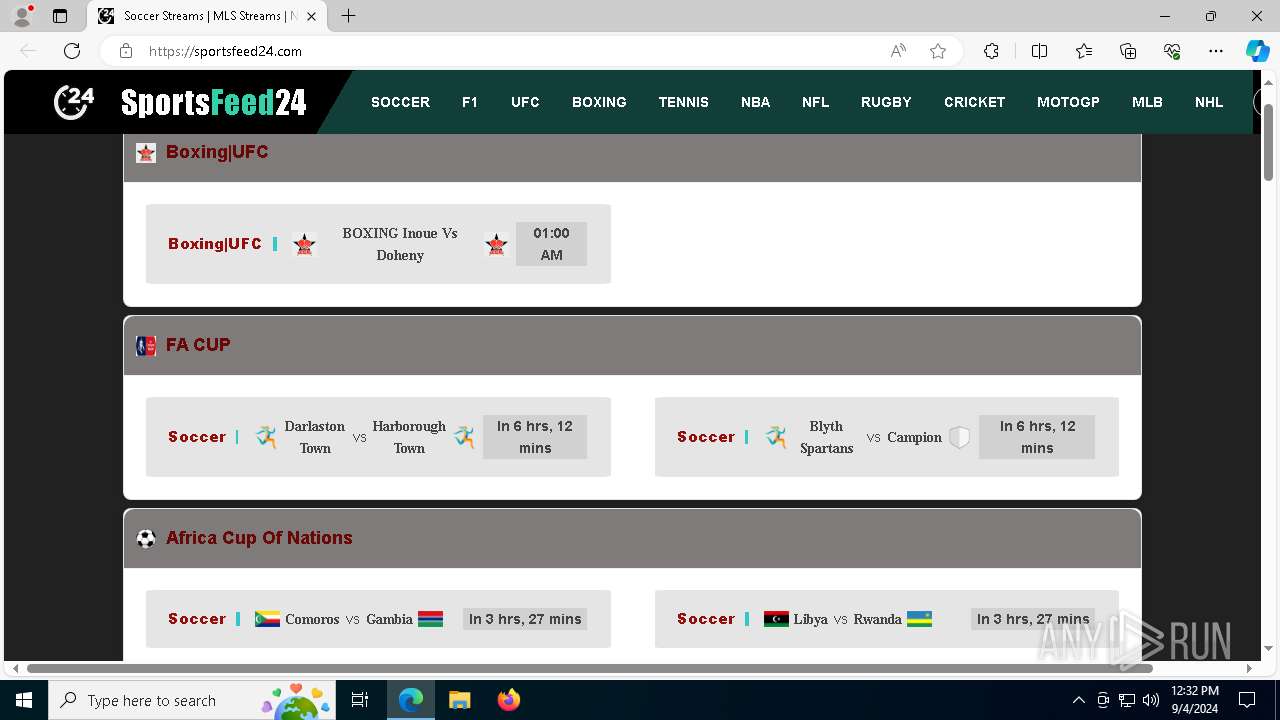Click the vertical page scrollbar thumb
The image size is (1280, 720).
(x=1268, y=142)
